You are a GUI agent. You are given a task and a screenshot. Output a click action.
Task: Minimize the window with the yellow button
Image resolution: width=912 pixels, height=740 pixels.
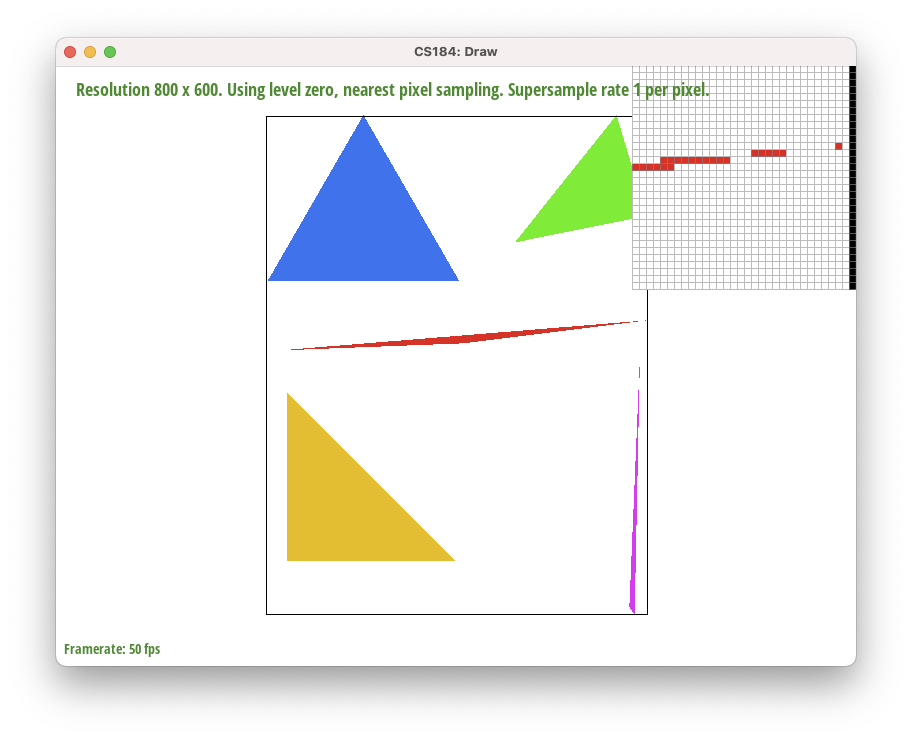90,52
